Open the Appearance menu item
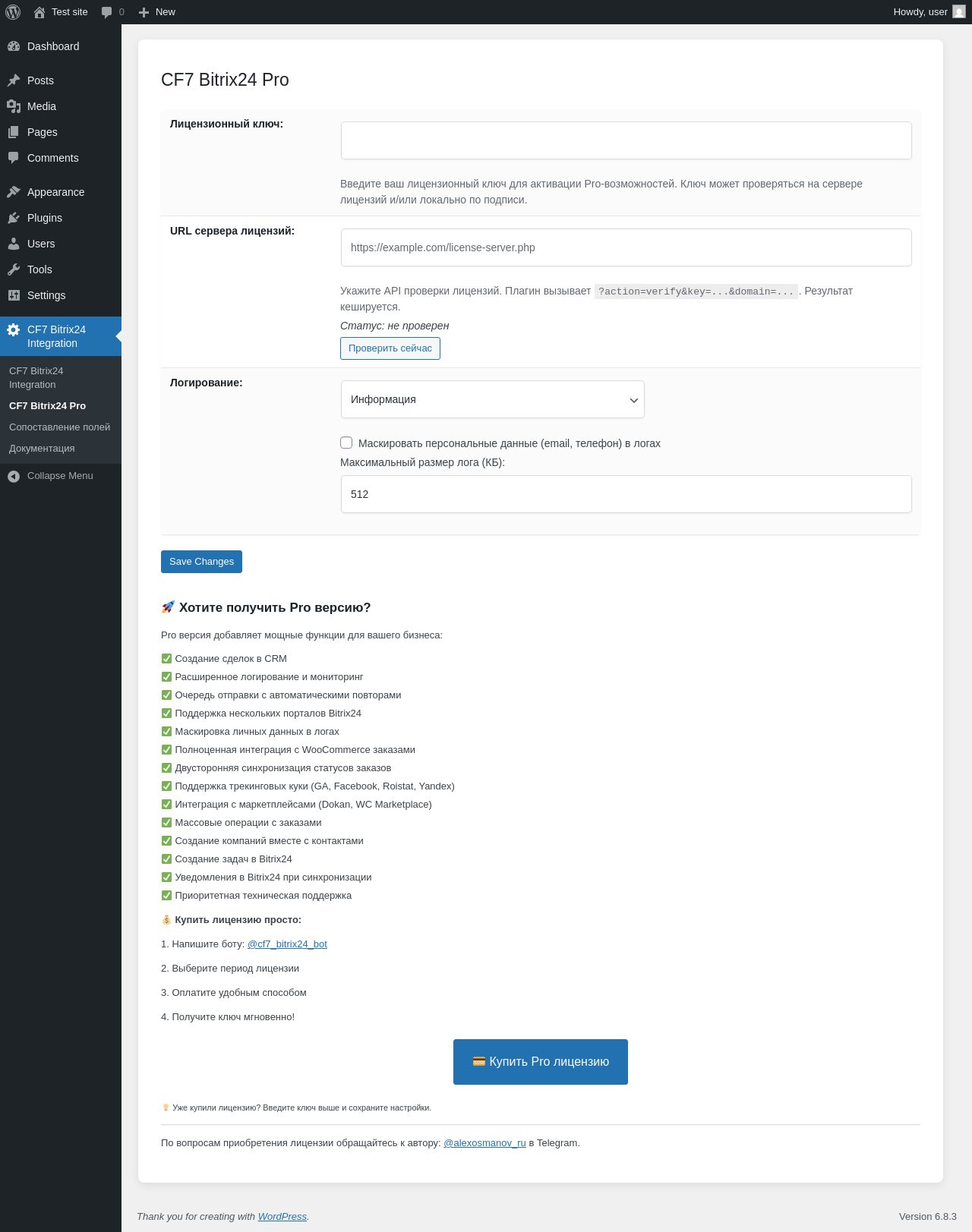The height and width of the screenshot is (1232, 972). coord(61,192)
